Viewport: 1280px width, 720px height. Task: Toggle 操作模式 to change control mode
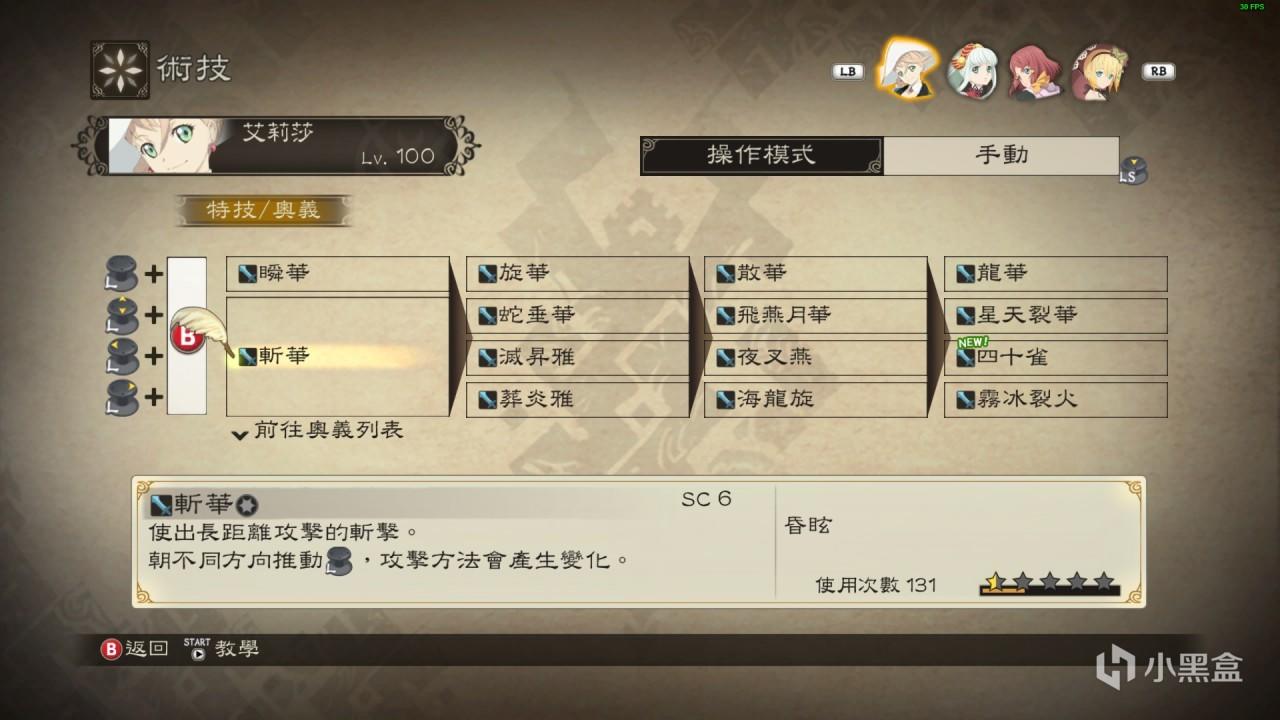(762, 156)
